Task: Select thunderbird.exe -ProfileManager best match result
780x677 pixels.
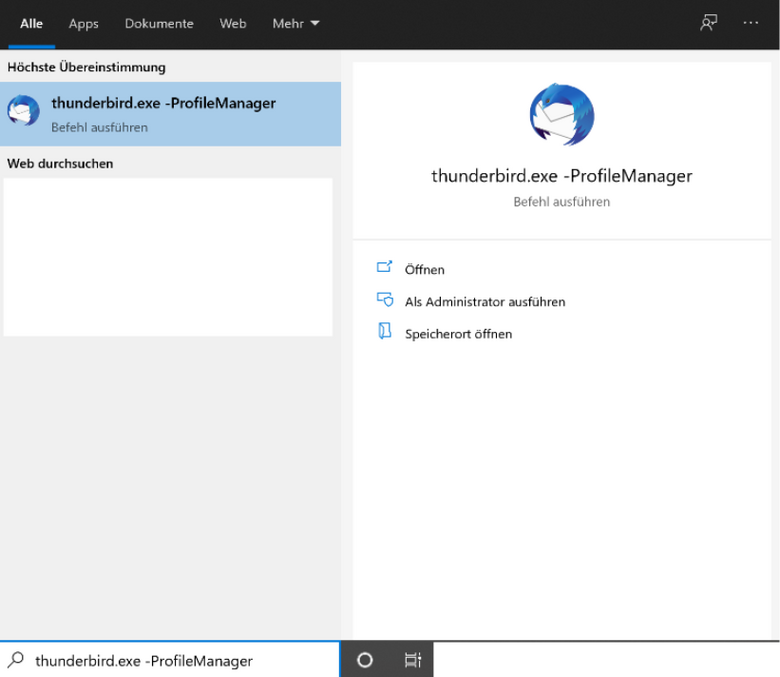Action: [170, 114]
